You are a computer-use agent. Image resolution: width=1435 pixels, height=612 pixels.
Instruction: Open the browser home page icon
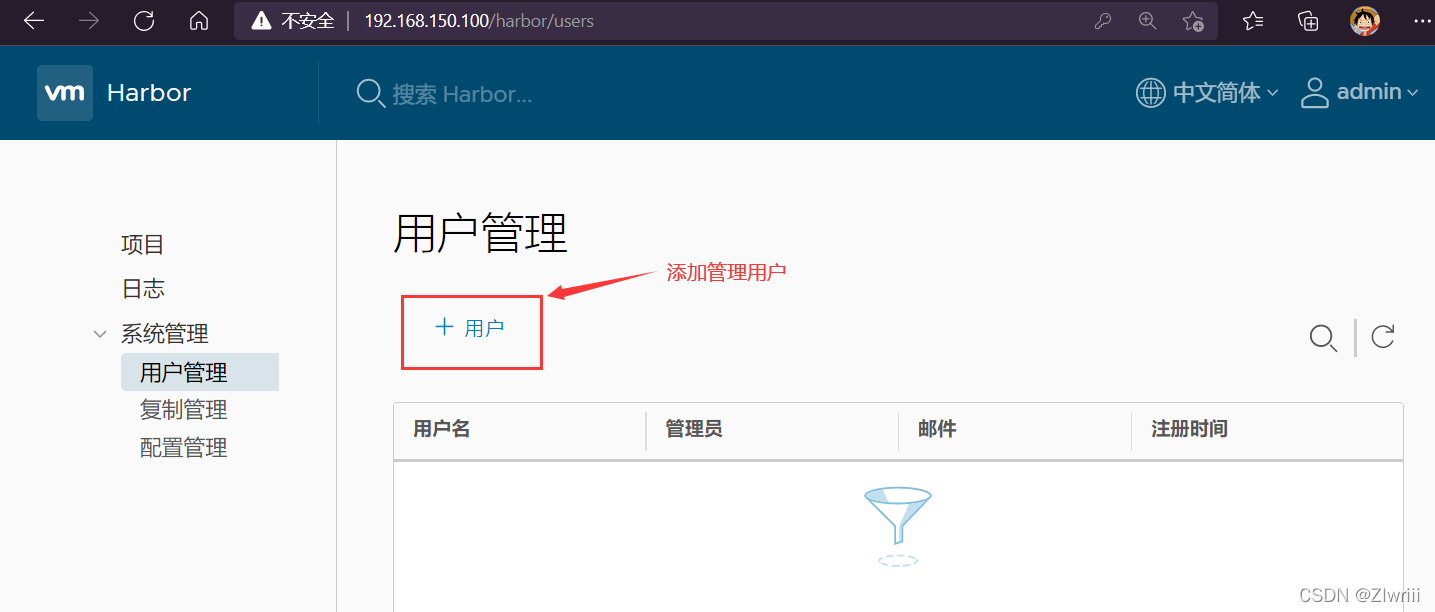coord(199,21)
